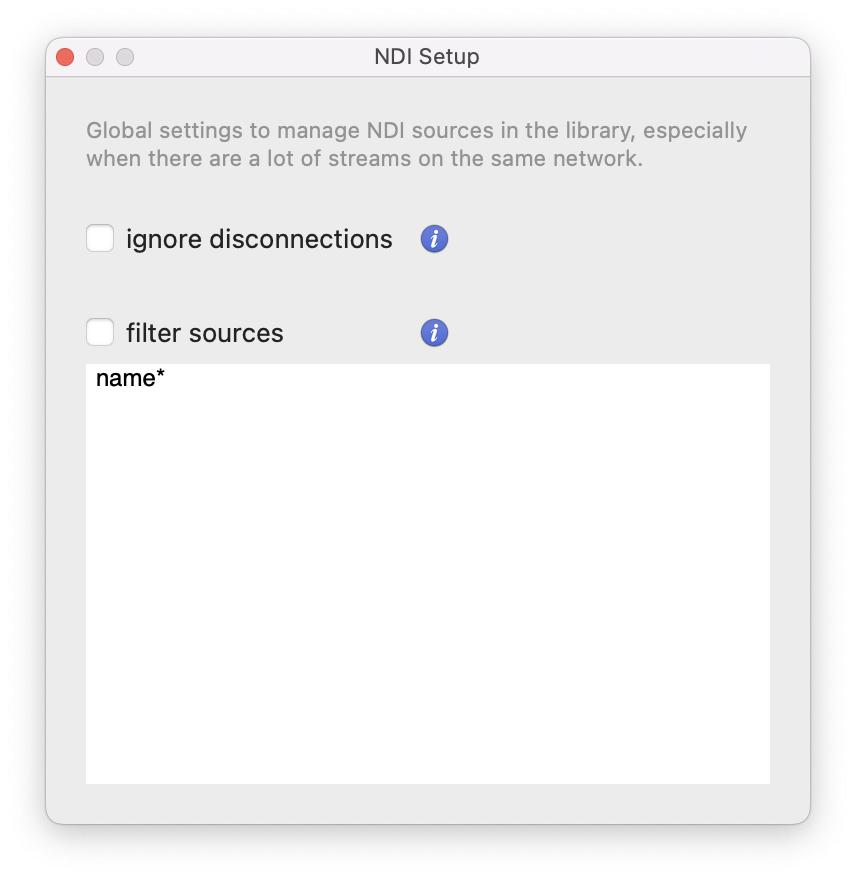Click empty middle area of filter list box
The image size is (856, 878).
click(x=428, y=580)
